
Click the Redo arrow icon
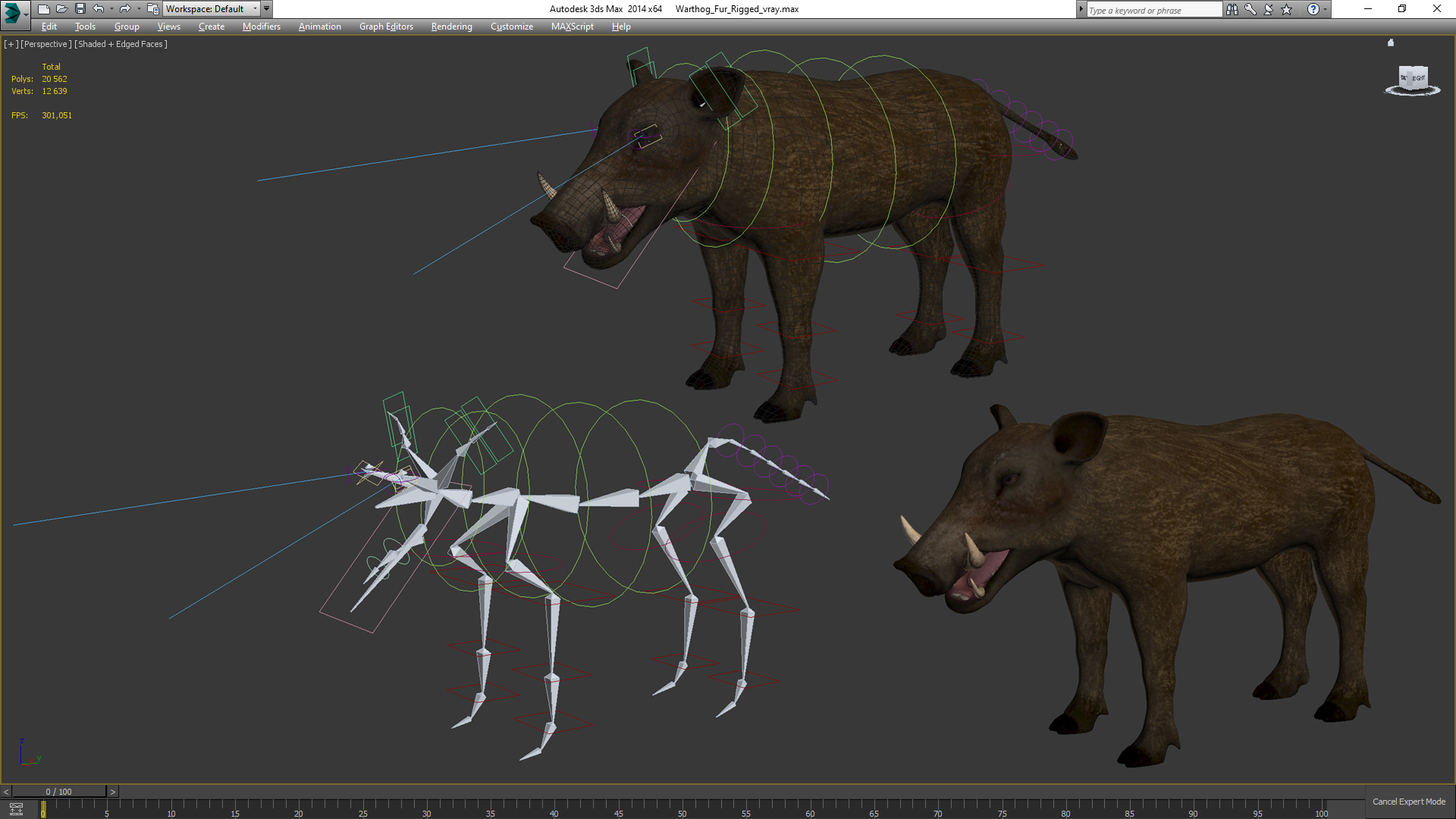click(x=125, y=9)
